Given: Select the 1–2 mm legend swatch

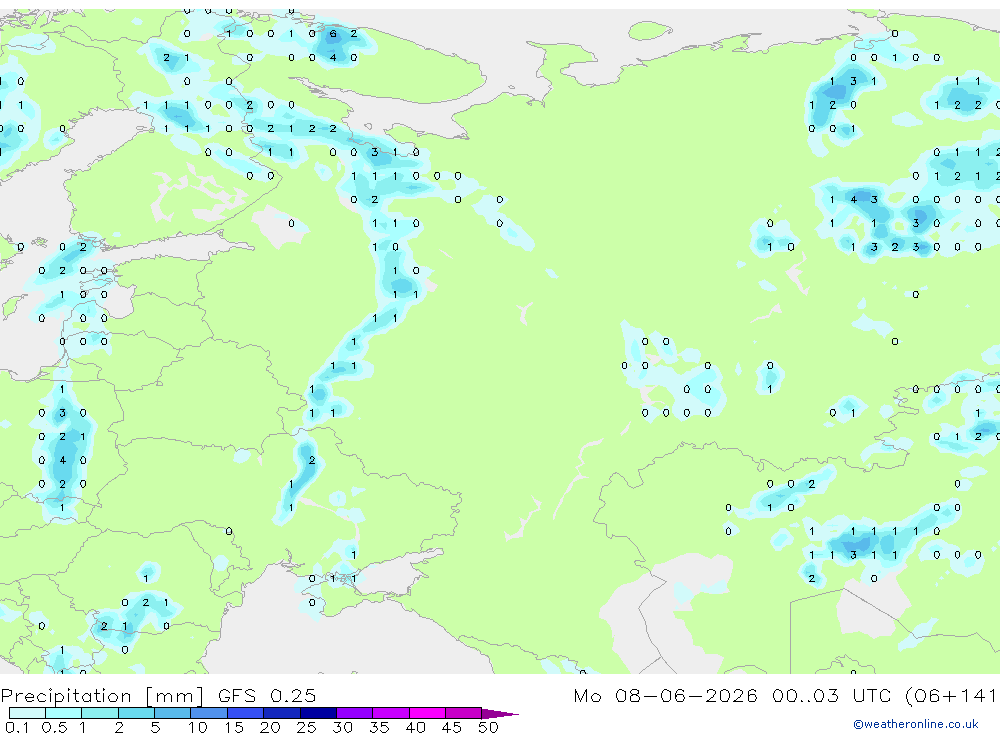Looking at the screenshot, I should coord(100,713).
